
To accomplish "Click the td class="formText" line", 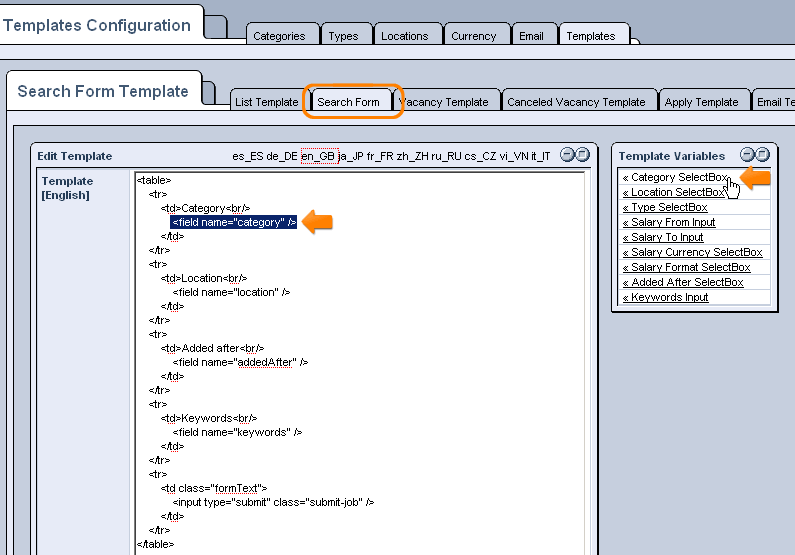I will [214, 488].
